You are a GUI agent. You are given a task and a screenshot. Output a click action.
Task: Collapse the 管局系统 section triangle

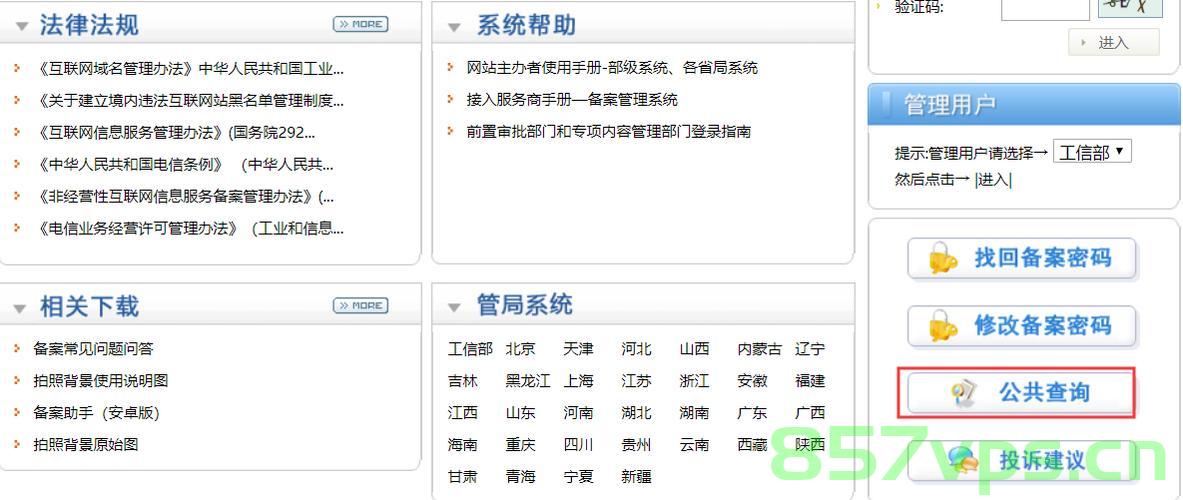pyautogui.click(x=454, y=308)
